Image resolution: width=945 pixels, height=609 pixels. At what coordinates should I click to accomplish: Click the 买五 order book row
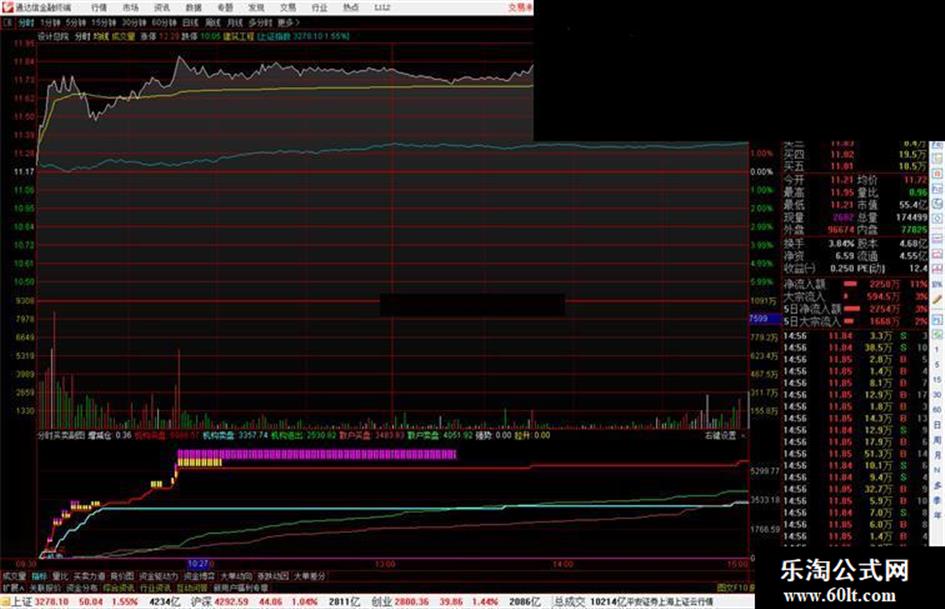[x=855, y=166]
